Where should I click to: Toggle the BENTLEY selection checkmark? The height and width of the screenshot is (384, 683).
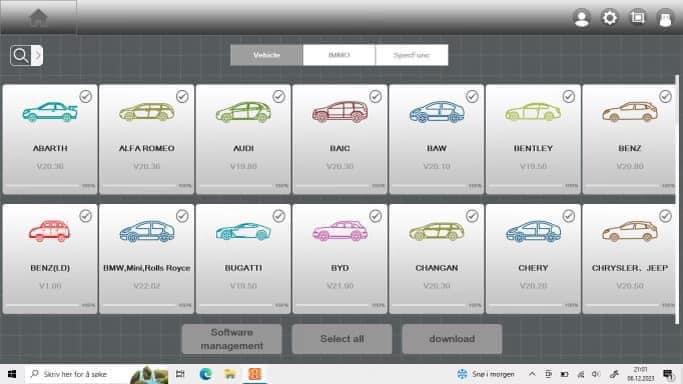click(568, 96)
